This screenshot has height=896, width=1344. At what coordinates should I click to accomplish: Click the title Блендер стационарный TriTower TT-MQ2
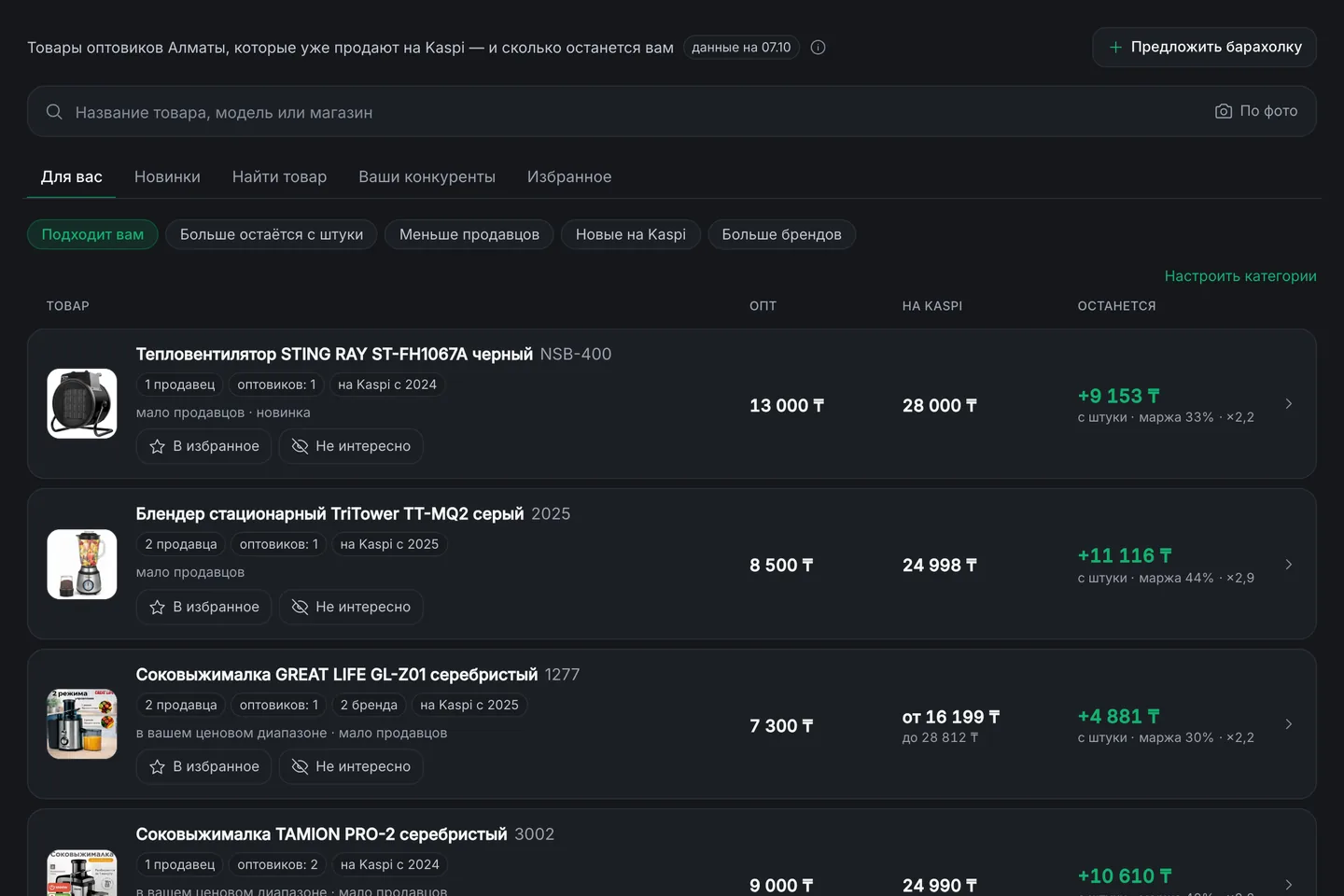pyautogui.click(x=330, y=514)
